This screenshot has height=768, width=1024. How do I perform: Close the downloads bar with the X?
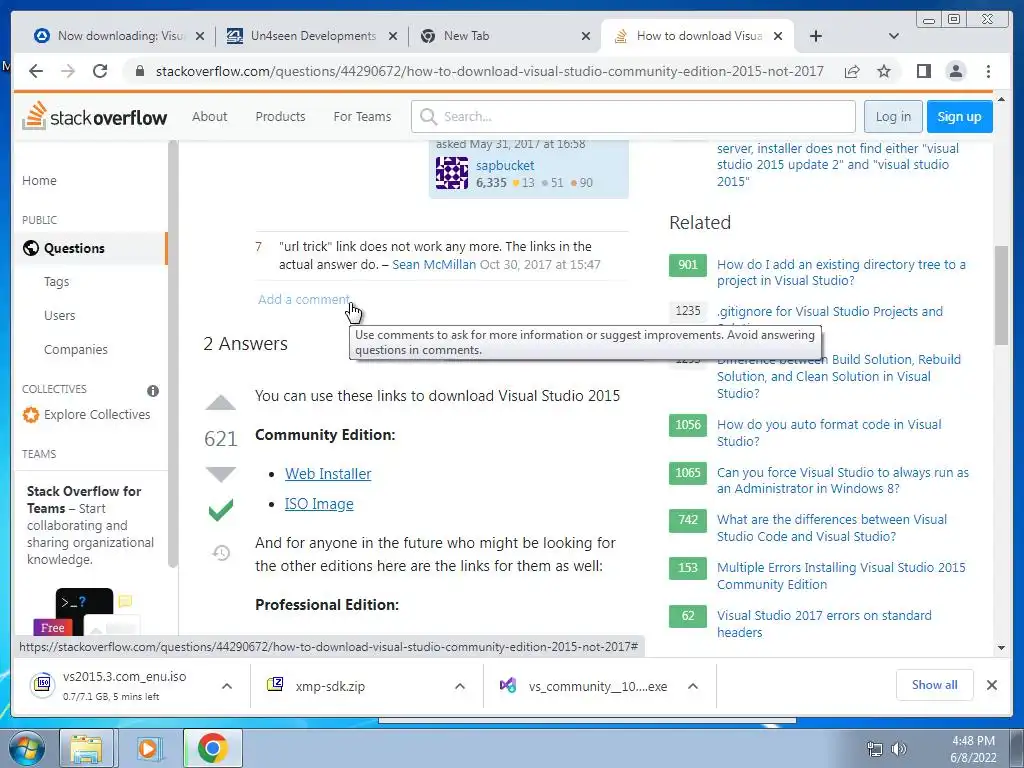point(991,685)
